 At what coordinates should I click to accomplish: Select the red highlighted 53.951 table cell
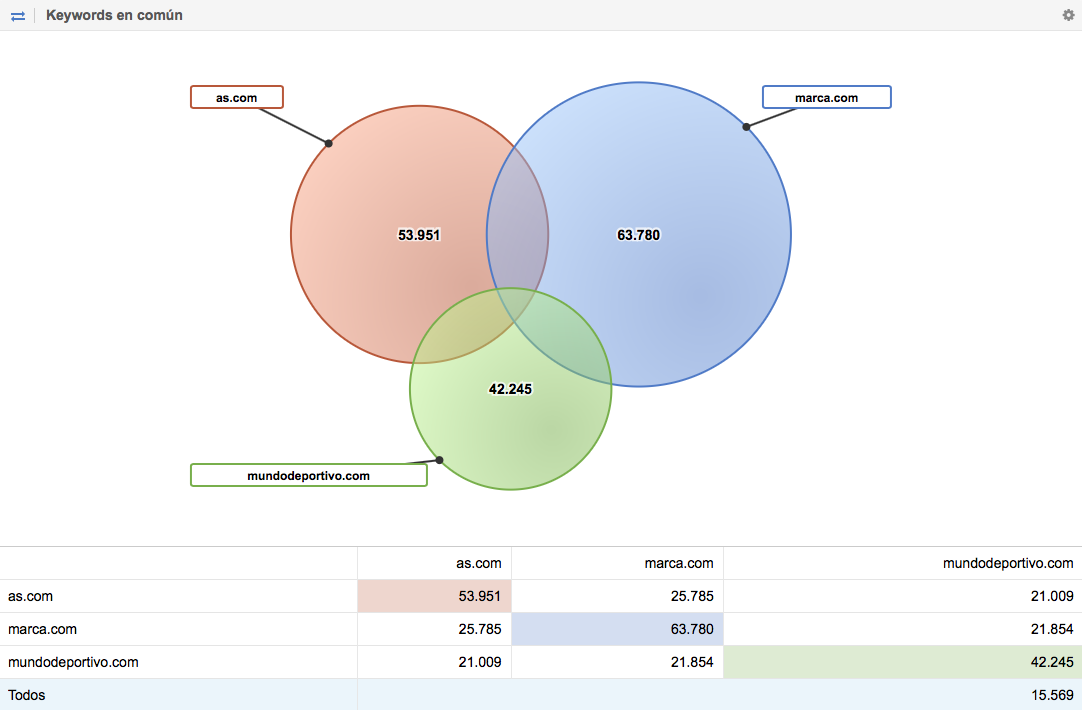[x=435, y=596]
